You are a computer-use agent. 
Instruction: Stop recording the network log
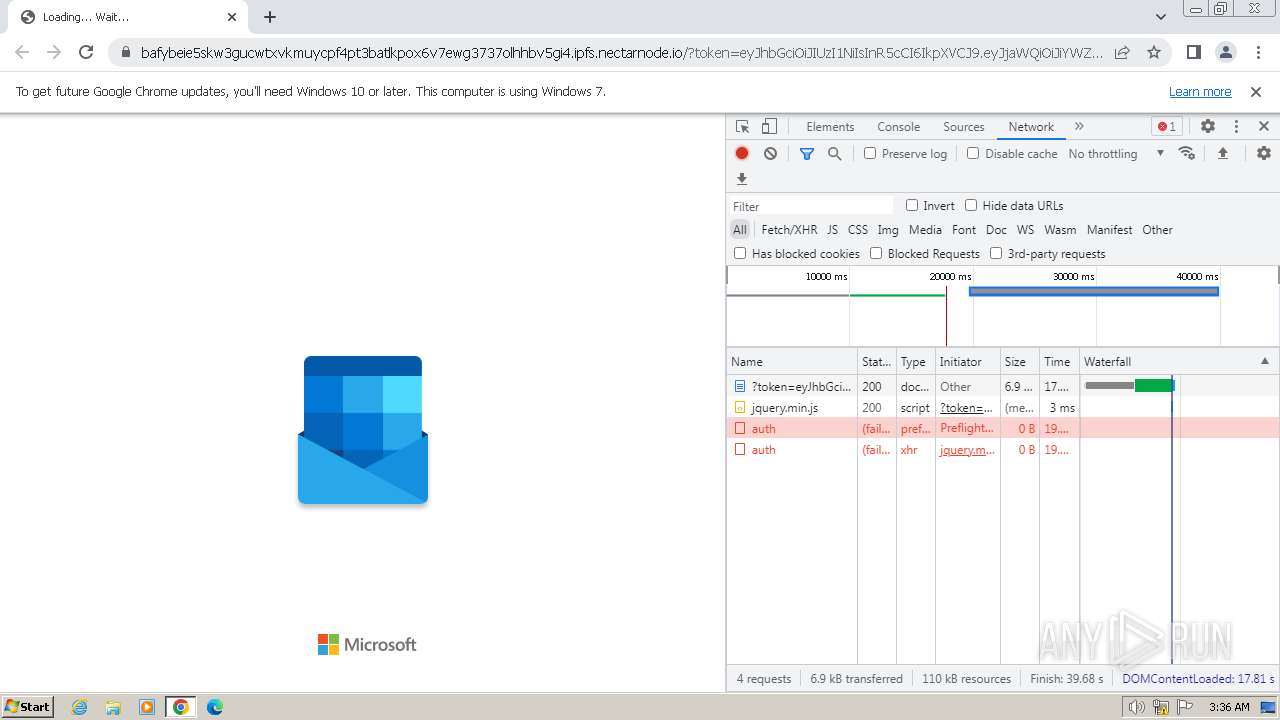[742, 153]
